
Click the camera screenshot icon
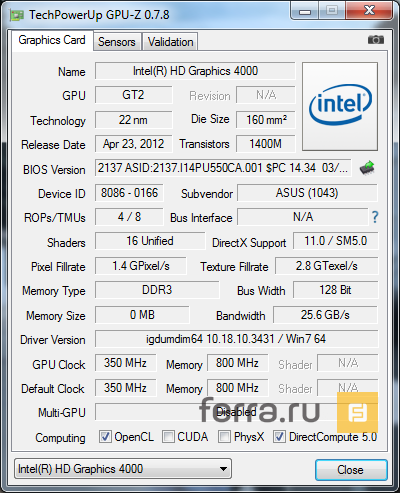[x=376, y=40]
